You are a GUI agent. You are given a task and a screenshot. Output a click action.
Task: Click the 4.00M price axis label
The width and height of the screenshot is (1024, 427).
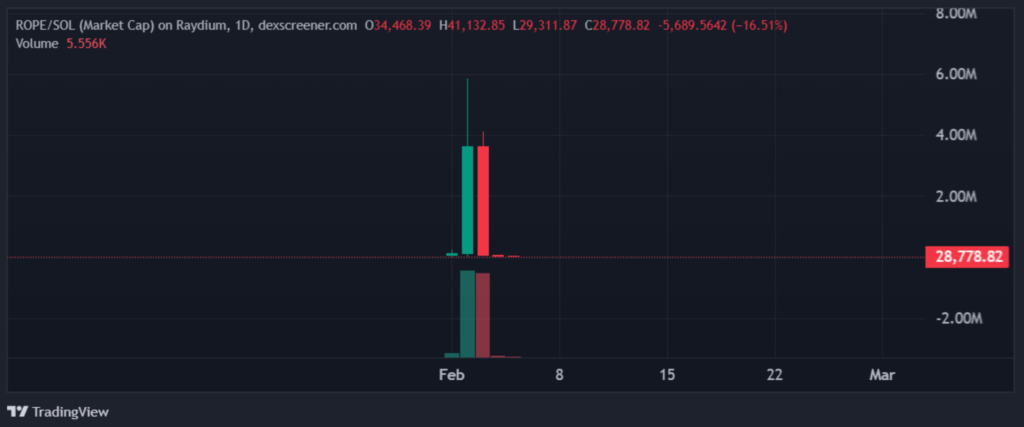[956, 136]
